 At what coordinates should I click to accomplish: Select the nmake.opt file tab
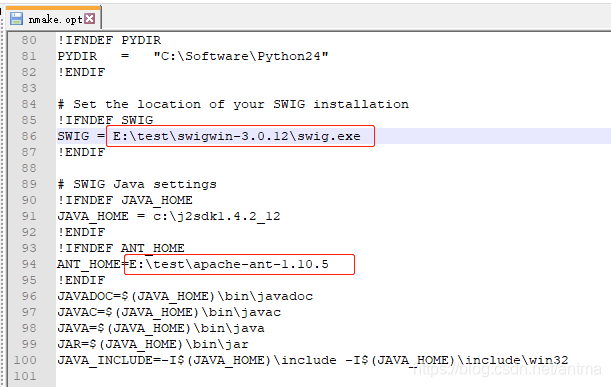(x=54, y=18)
